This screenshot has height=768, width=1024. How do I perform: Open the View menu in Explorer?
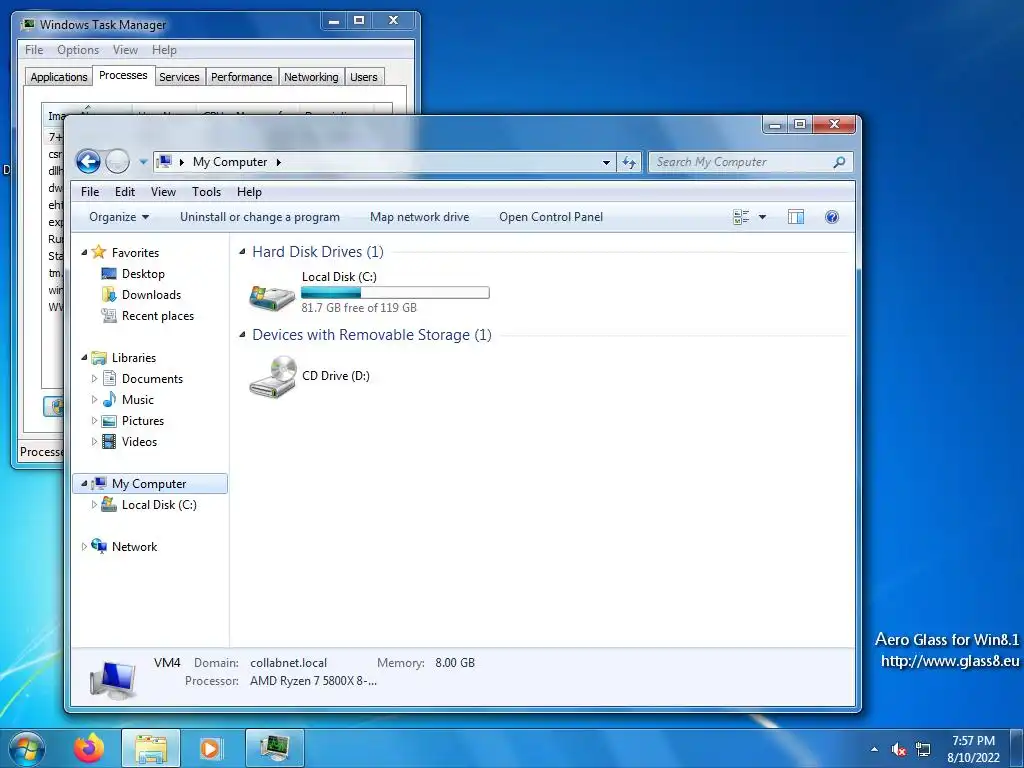tap(163, 191)
